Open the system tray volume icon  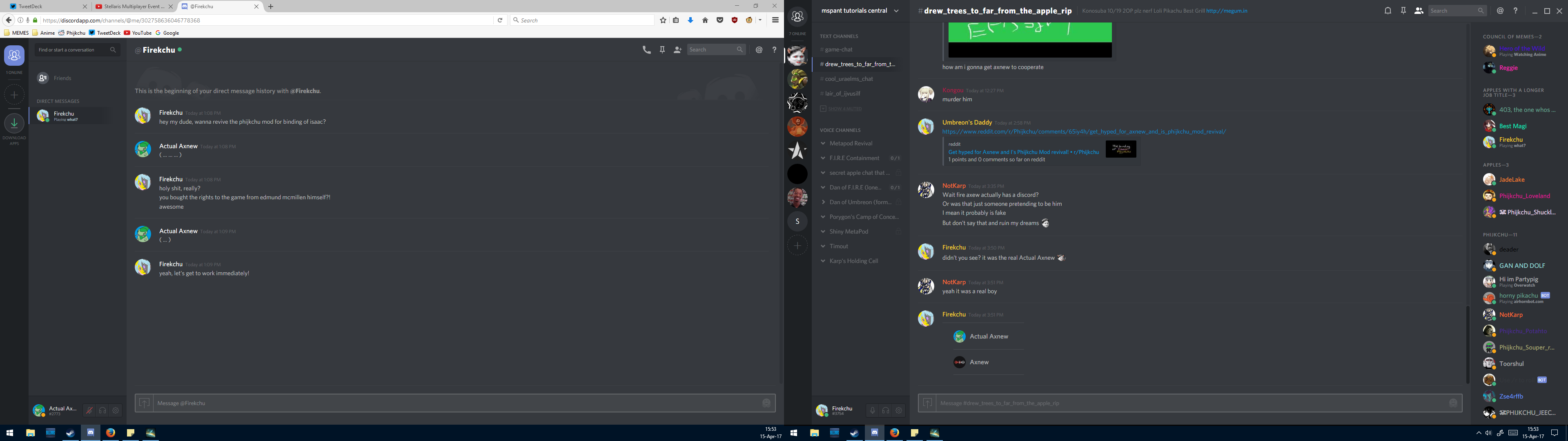click(x=1488, y=433)
